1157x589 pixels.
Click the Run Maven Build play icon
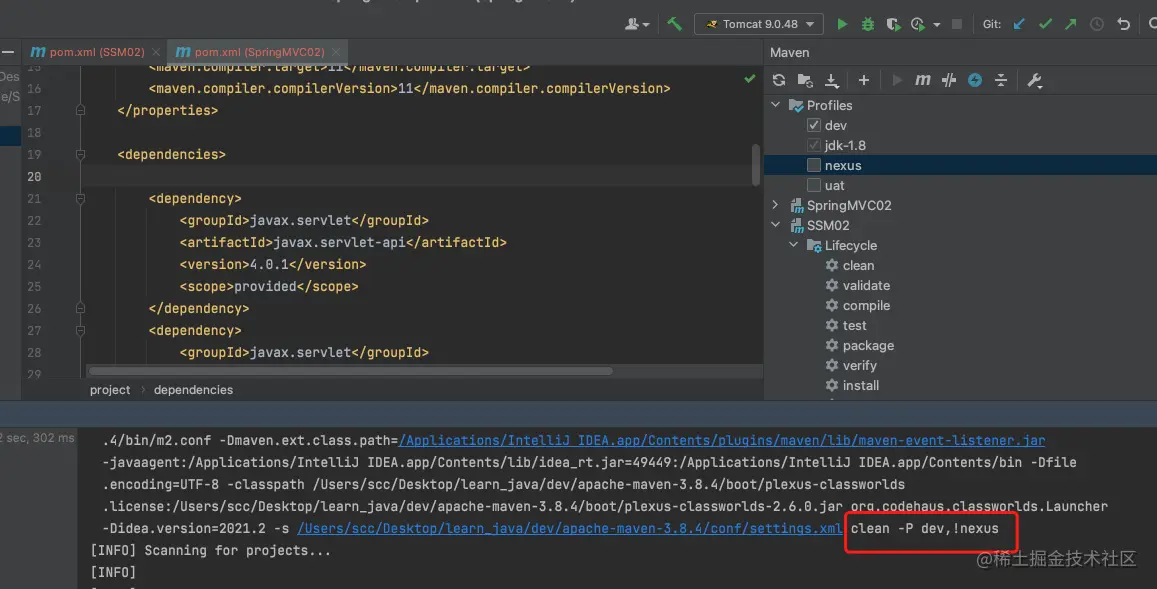897,80
